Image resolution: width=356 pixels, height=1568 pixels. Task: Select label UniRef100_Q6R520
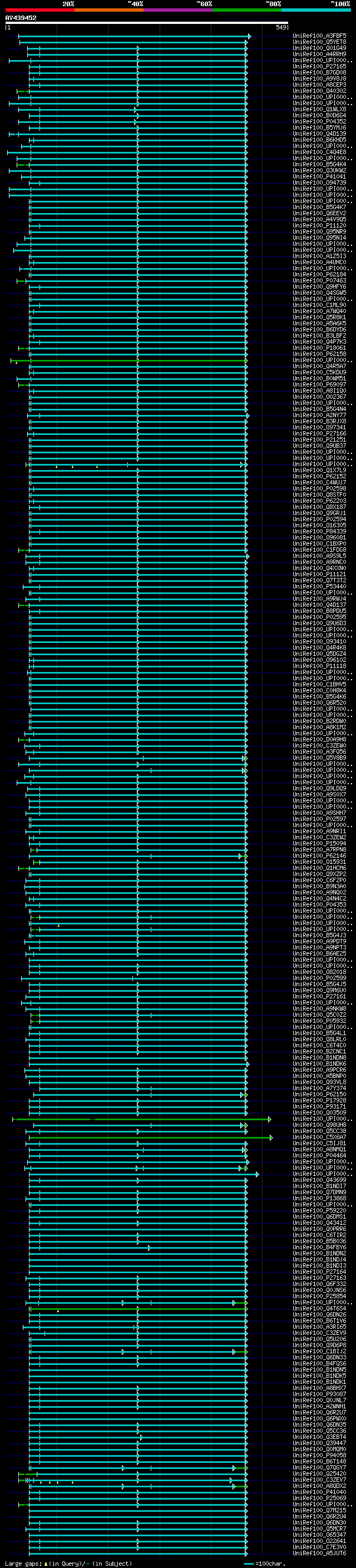(x=319, y=703)
